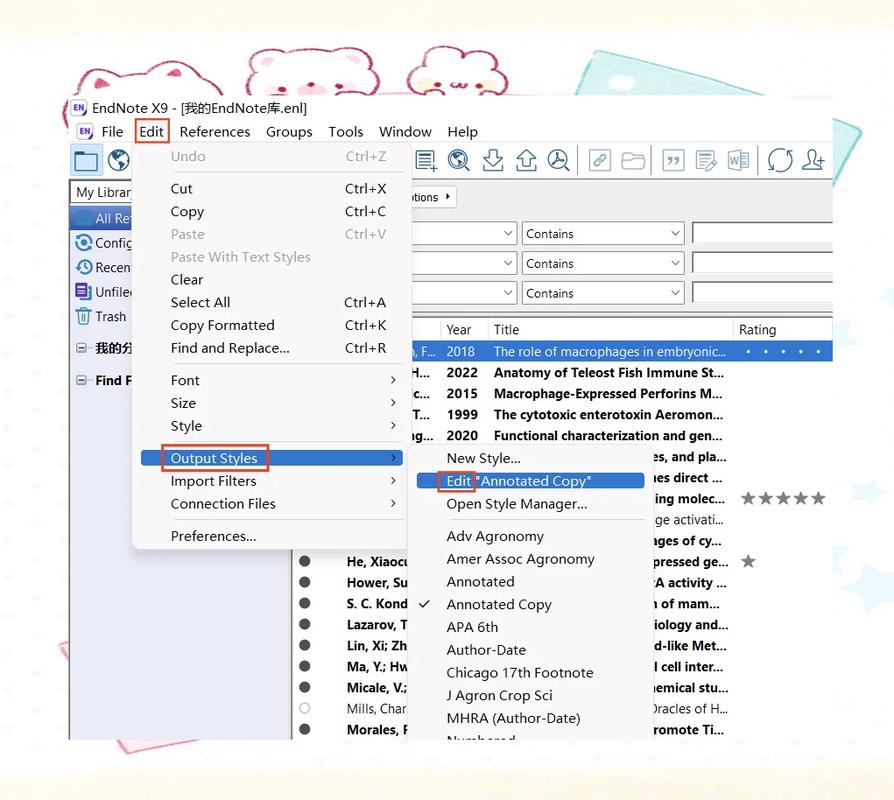Viewport: 894px width, 800px height.
Task: Click the Insert Citation quote icon
Action: point(674,161)
